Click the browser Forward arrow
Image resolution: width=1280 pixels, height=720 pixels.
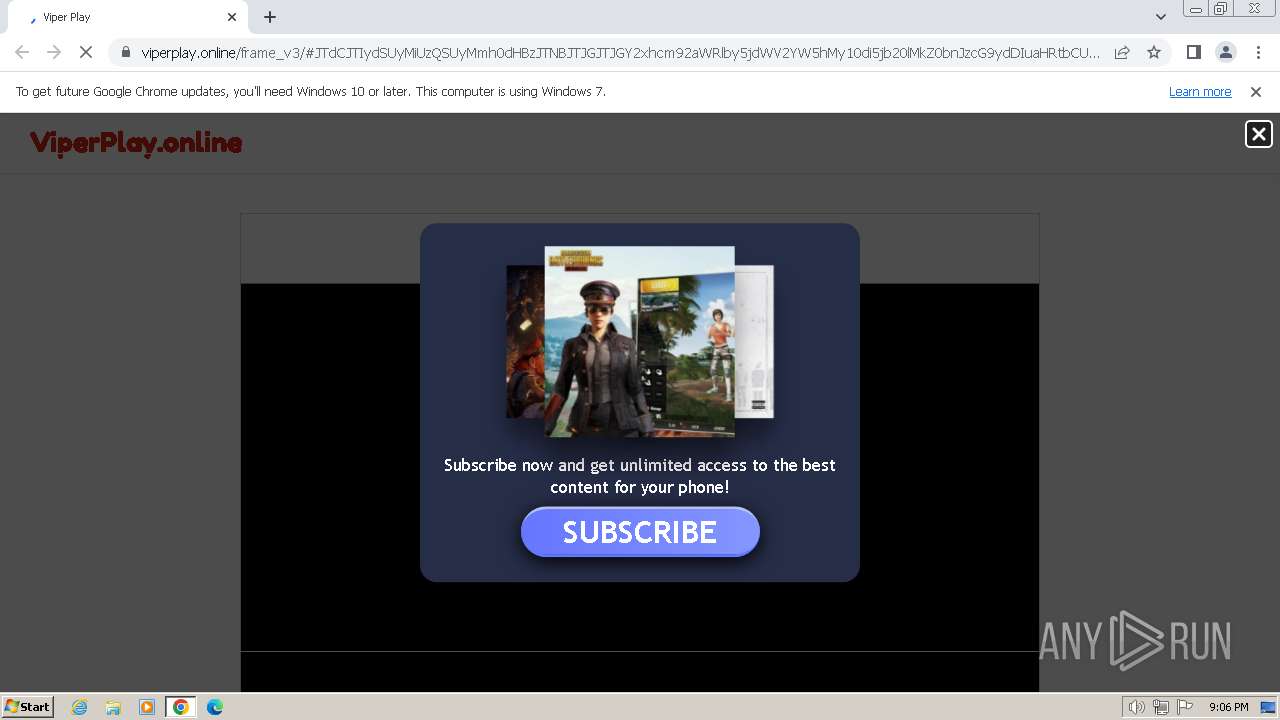54,52
